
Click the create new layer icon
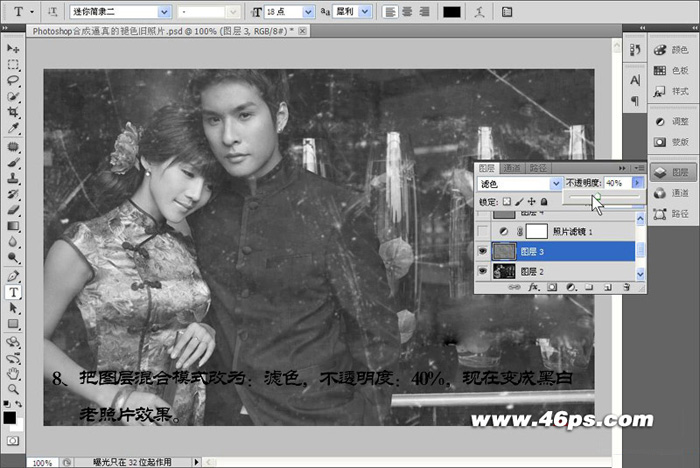pos(607,286)
